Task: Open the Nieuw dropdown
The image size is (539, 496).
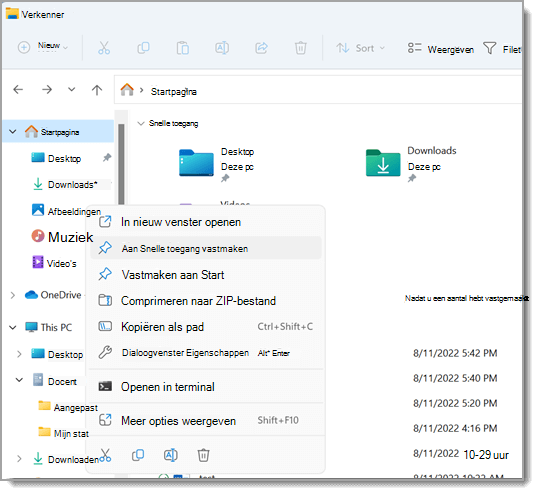Action: (x=43, y=47)
